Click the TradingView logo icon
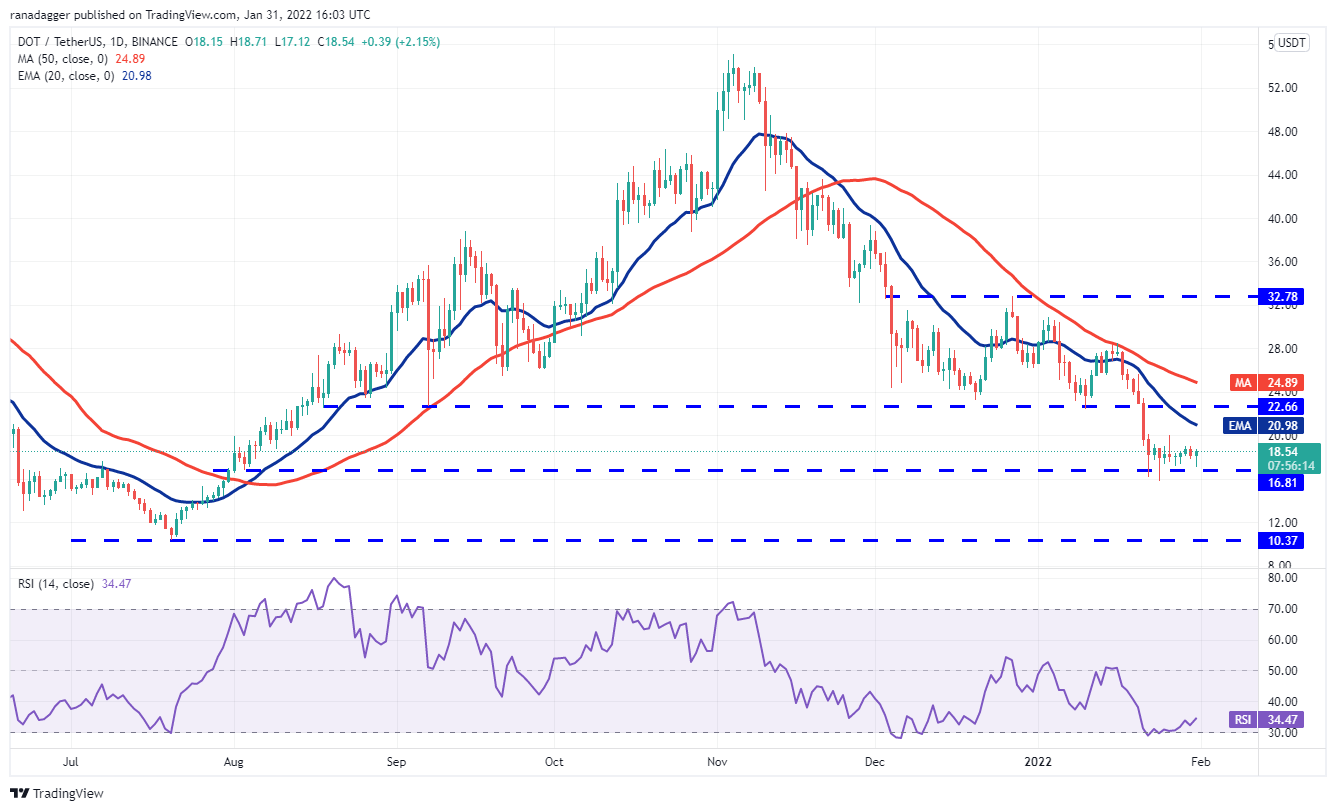 pyautogui.click(x=19, y=793)
